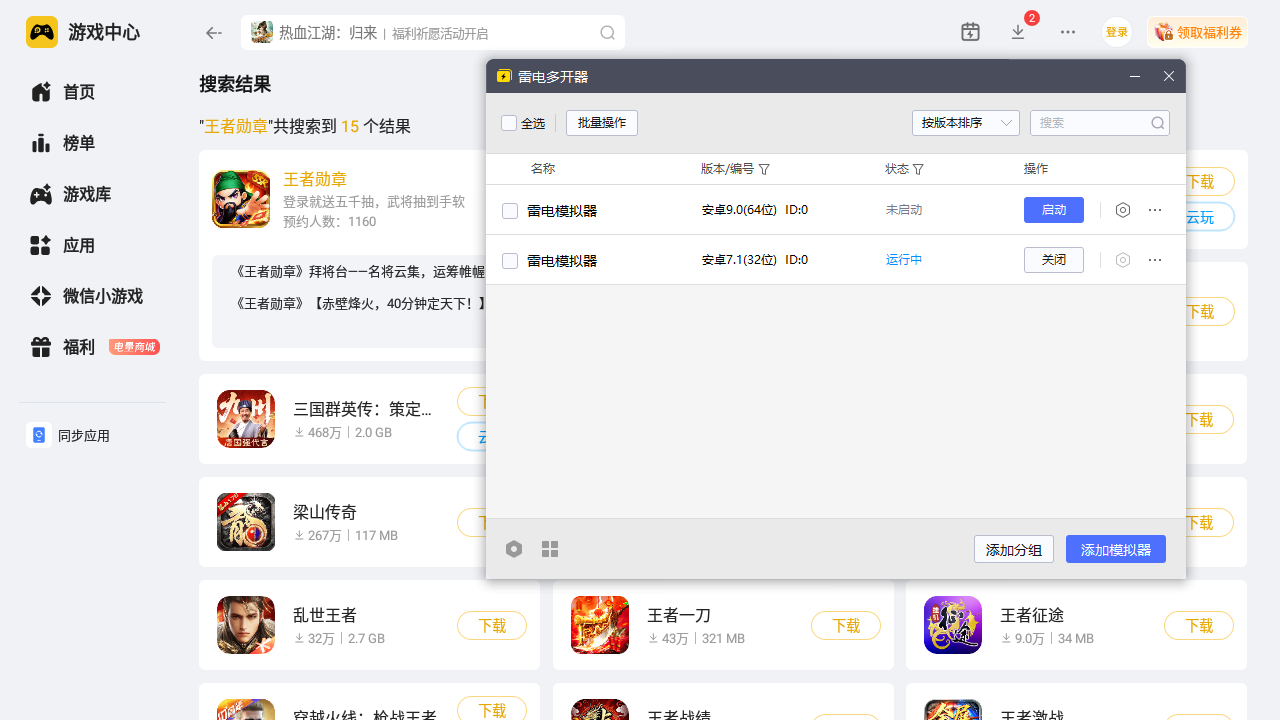Open the WeChat mini games (微信小游戏) section
This screenshot has height=720, width=1280.
[102, 296]
